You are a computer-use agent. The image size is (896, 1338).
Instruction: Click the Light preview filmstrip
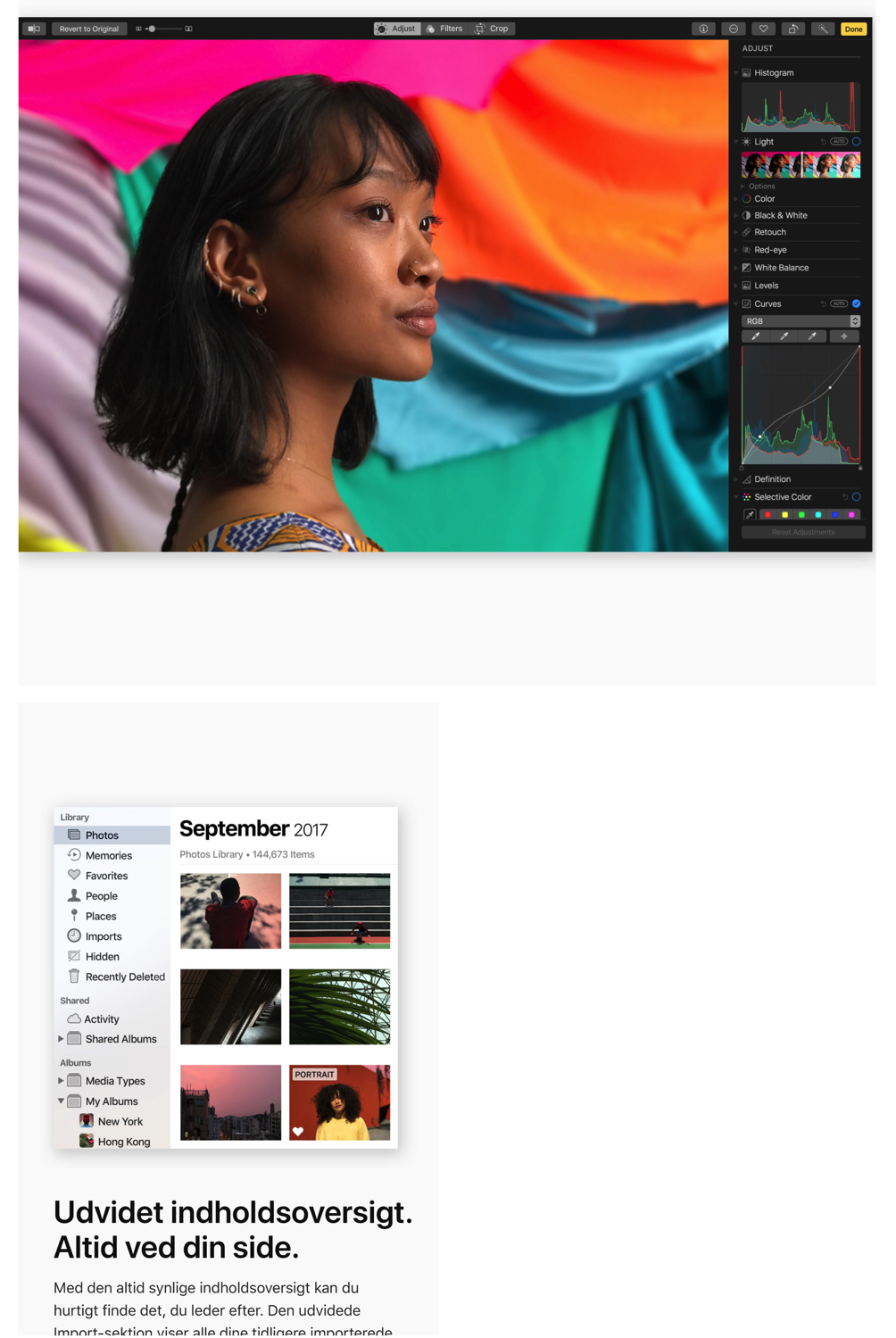[801, 165]
